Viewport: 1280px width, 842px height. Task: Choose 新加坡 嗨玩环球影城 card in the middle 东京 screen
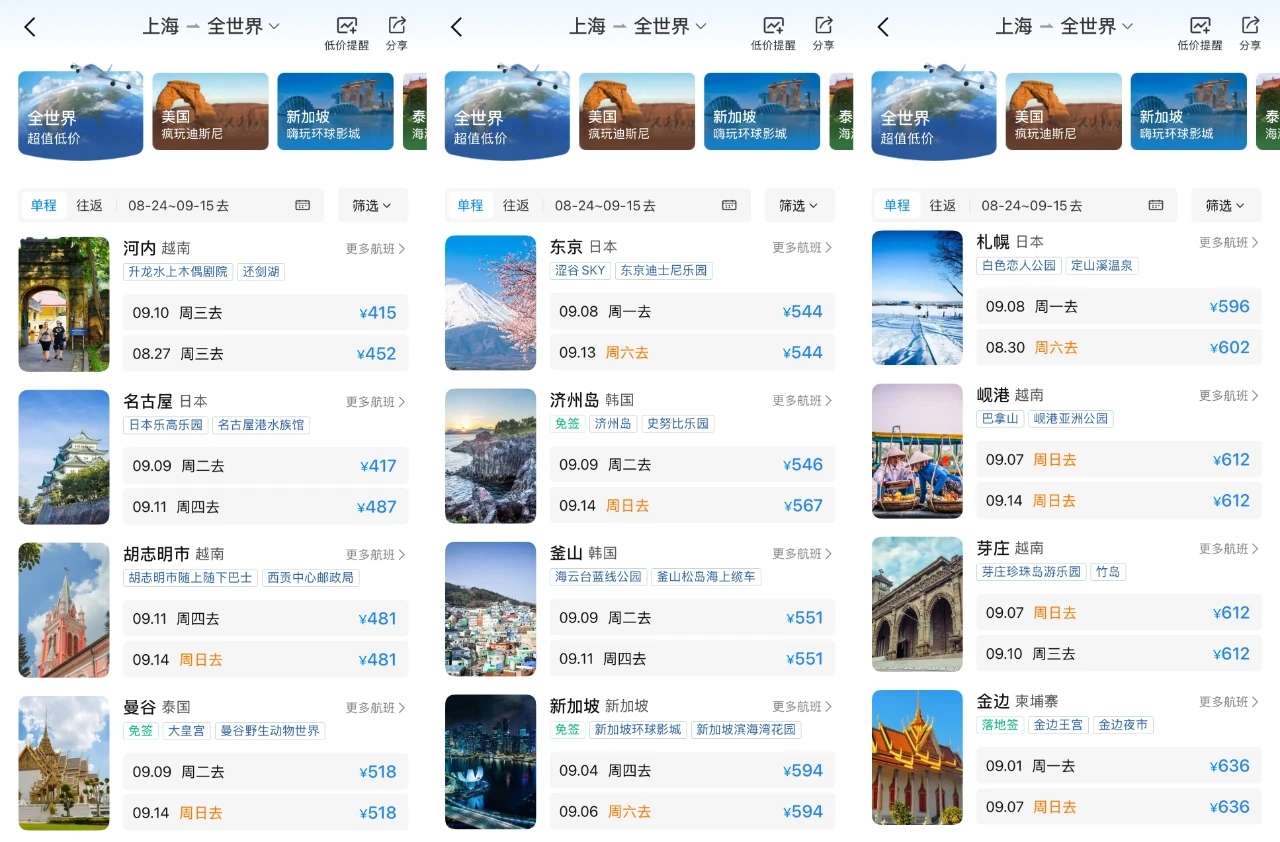point(762,111)
